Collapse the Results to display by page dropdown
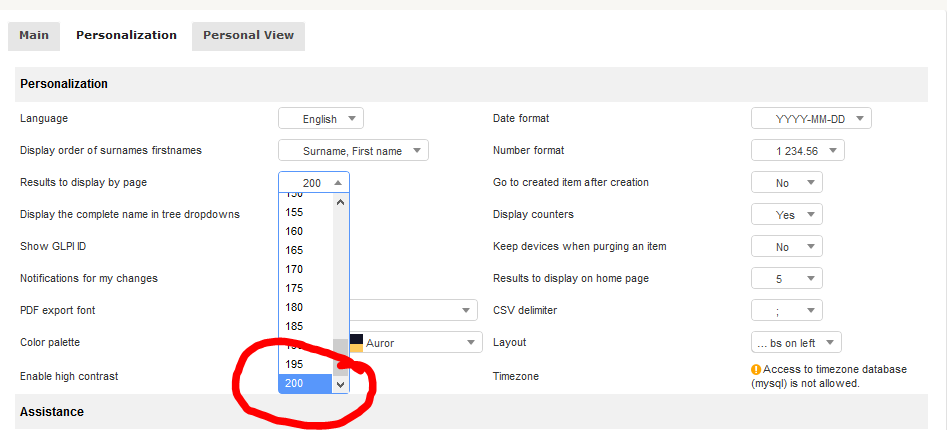This screenshot has width=947, height=430. 314,182
